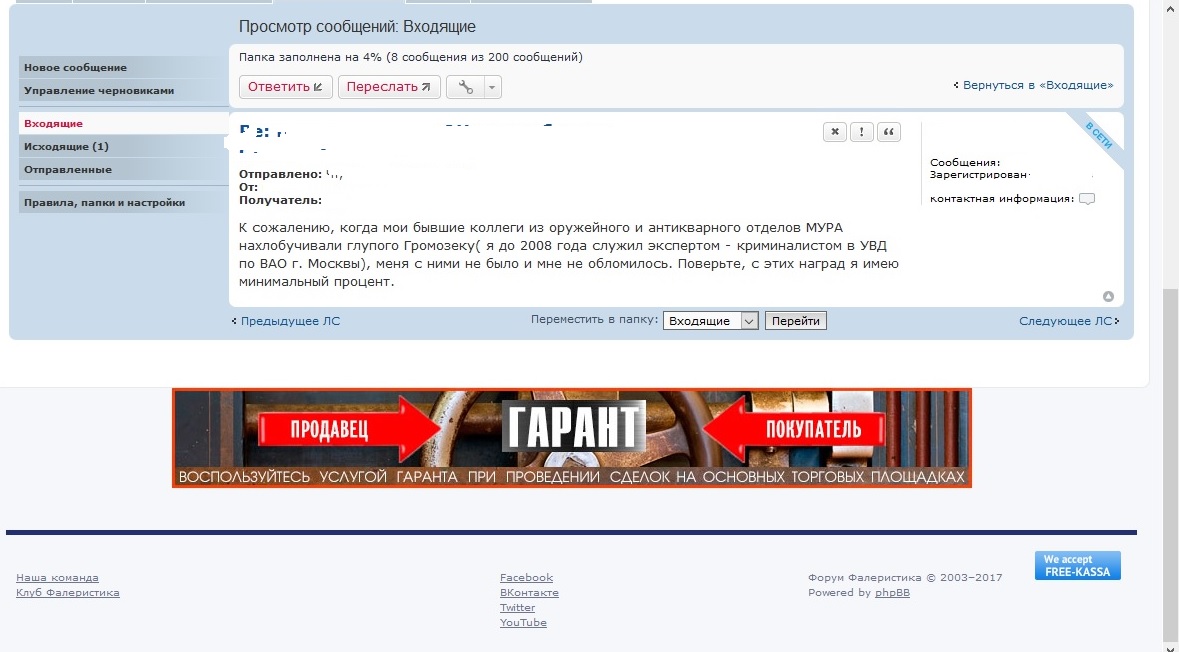Follow the Следующее ЛС link
The height and width of the screenshot is (652, 1179).
point(1068,321)
